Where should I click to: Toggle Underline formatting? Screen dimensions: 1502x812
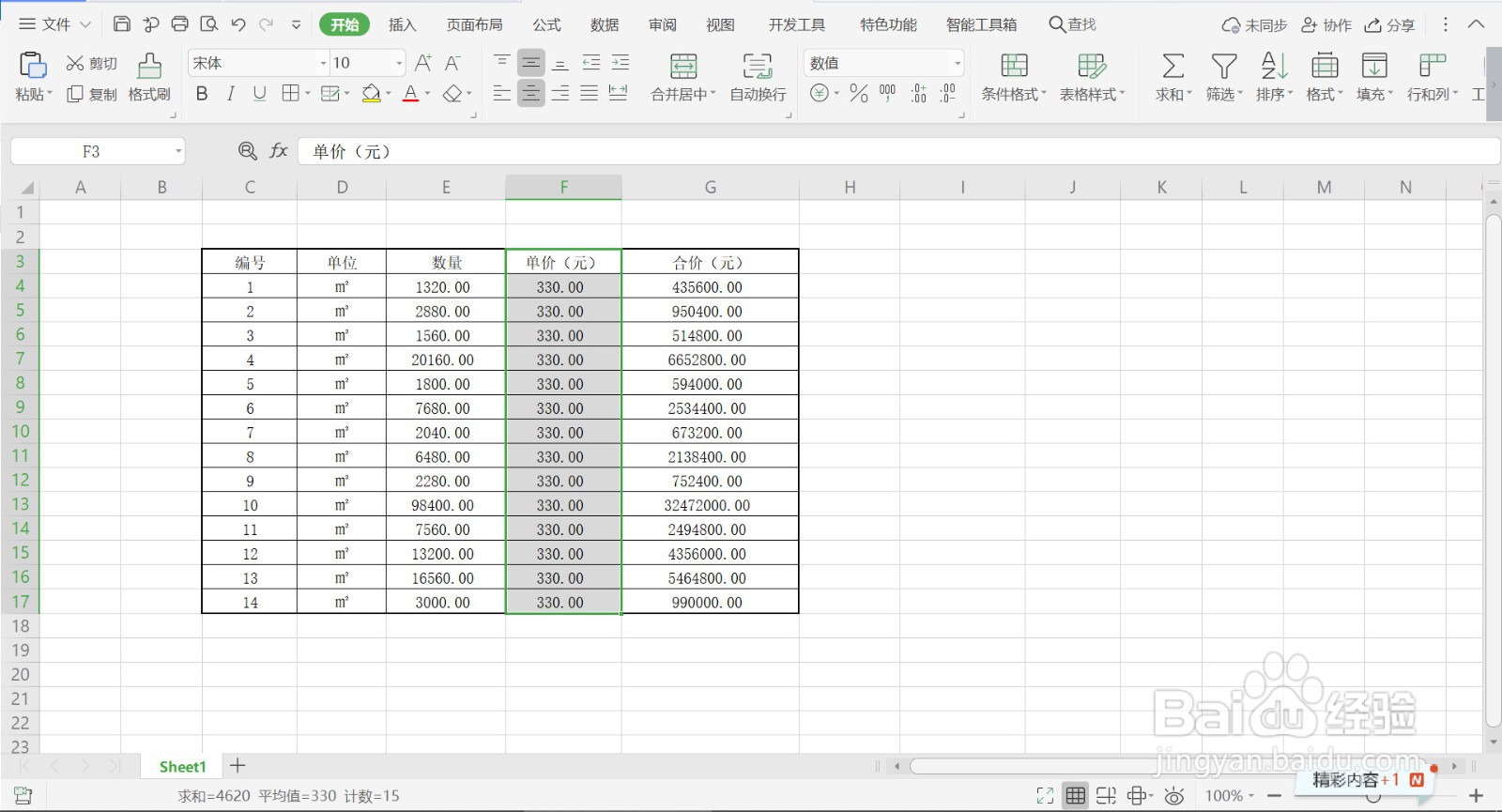point(260,93)
